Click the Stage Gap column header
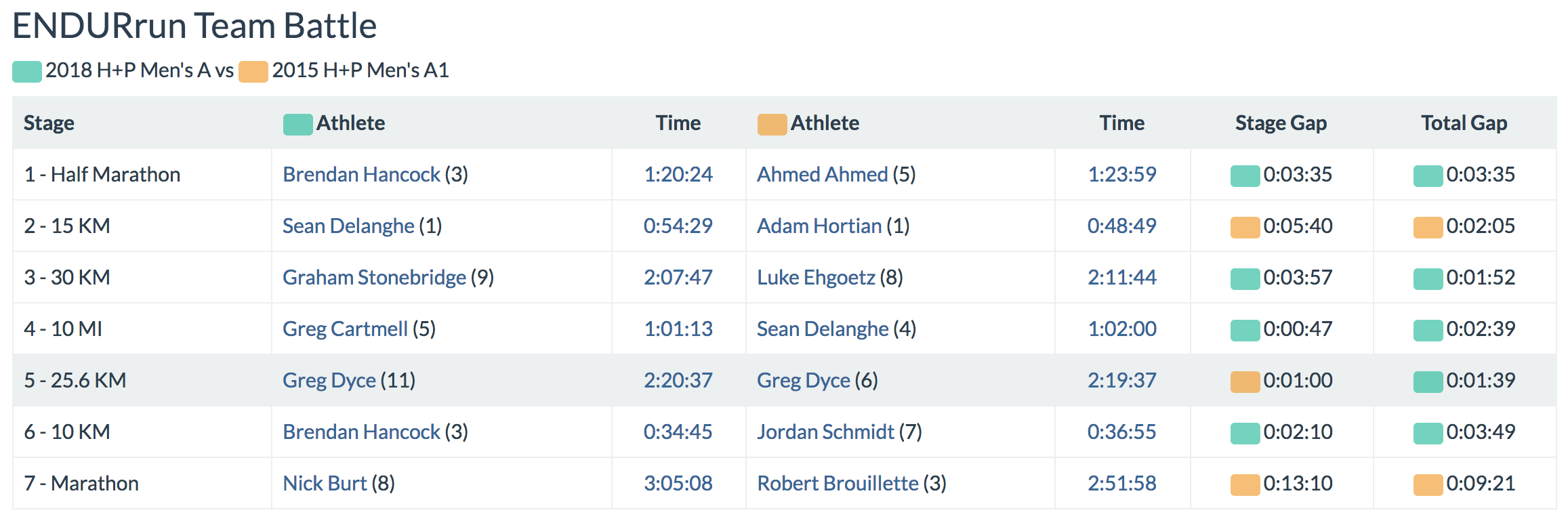Viewport: 1568px width, 523px height. (1281, 123)
